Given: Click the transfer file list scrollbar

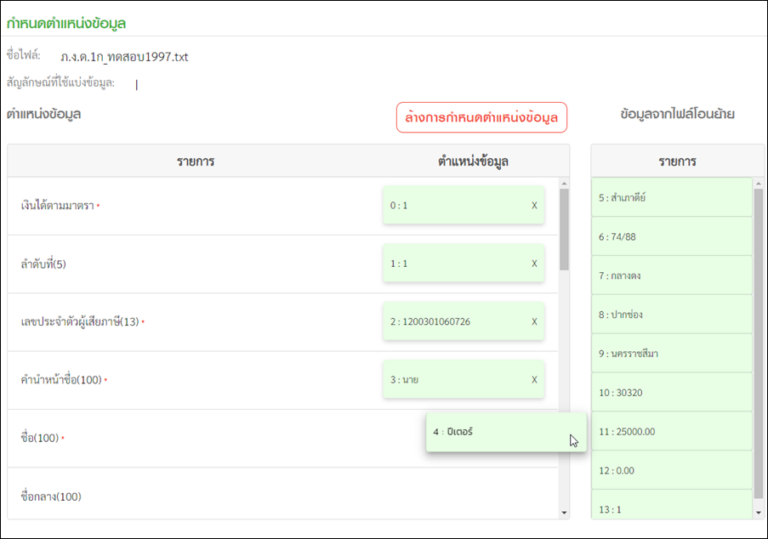Looking at the screenshot, I should pyautogui.click(x=758, y=300).
